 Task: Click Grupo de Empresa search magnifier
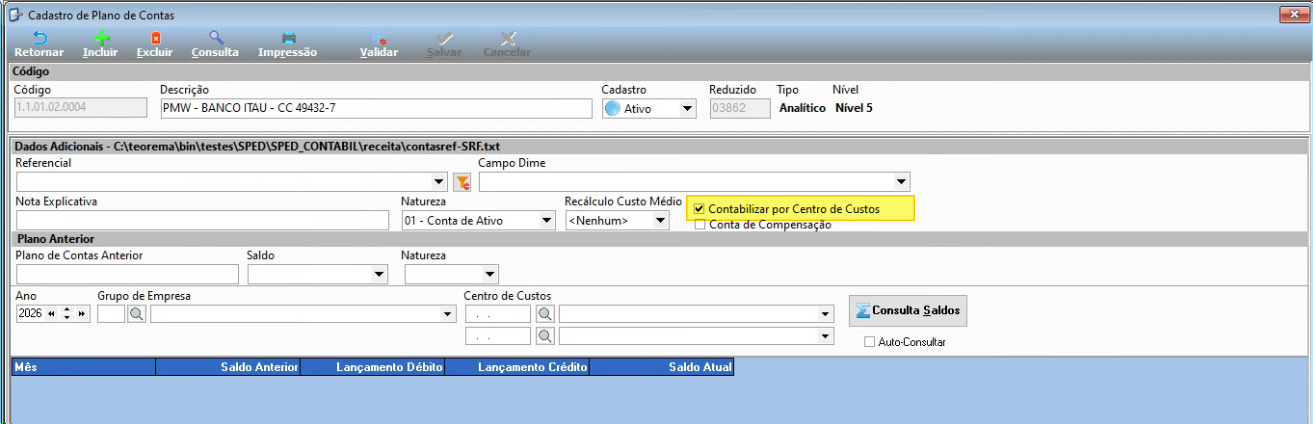click(x=137, y=314)
